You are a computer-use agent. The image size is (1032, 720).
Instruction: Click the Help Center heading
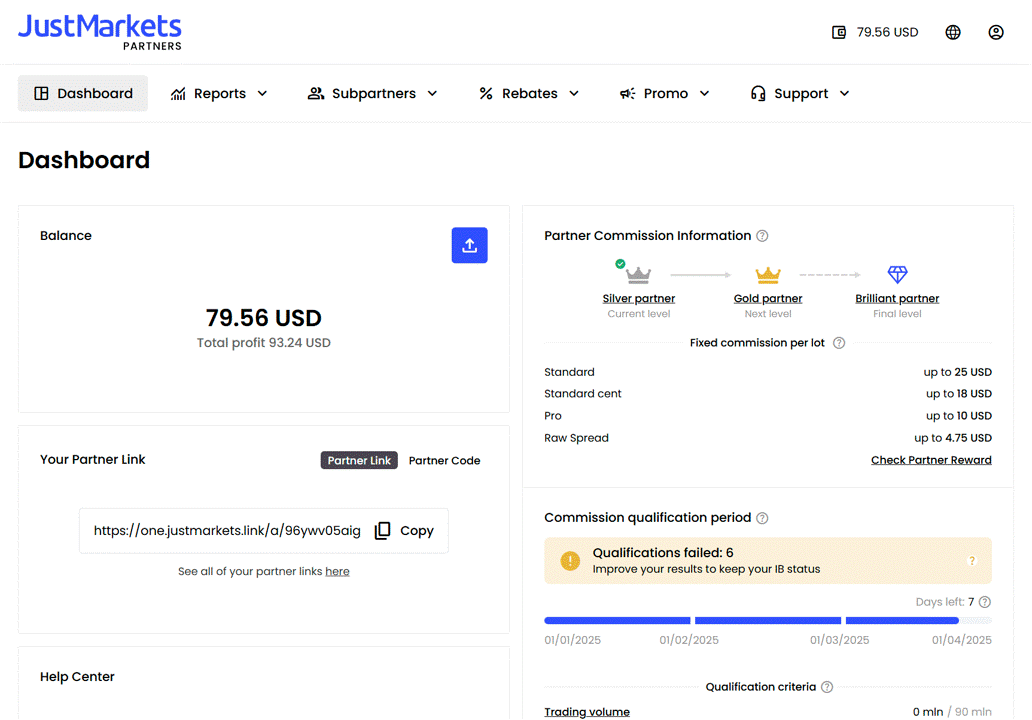pyautogui.click(x=77, y=677)
